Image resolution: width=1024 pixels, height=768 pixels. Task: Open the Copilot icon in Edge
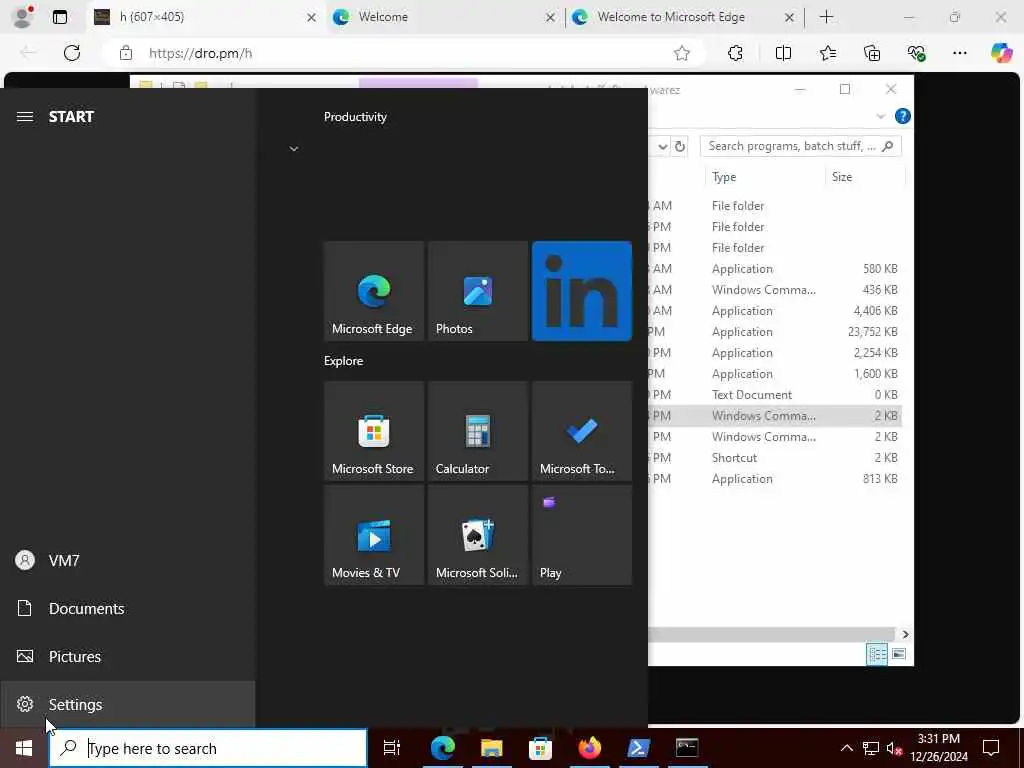point(1001,53)
